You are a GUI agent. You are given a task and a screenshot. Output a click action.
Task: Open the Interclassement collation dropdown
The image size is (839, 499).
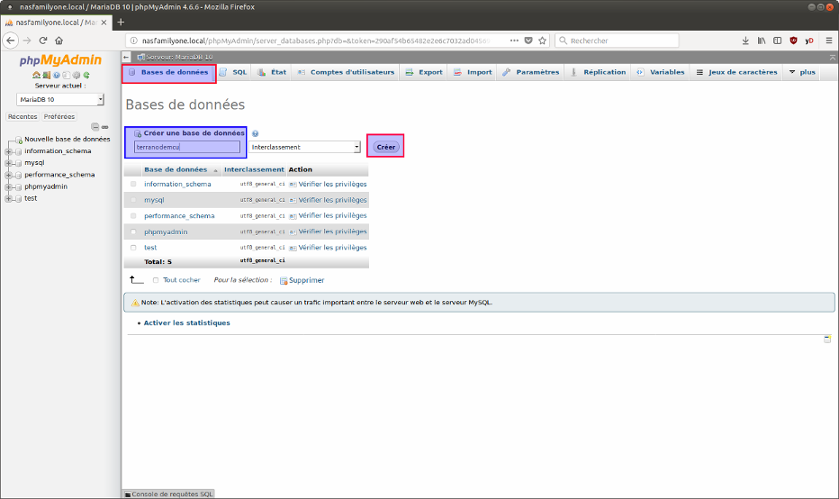[x=305, y=147]
